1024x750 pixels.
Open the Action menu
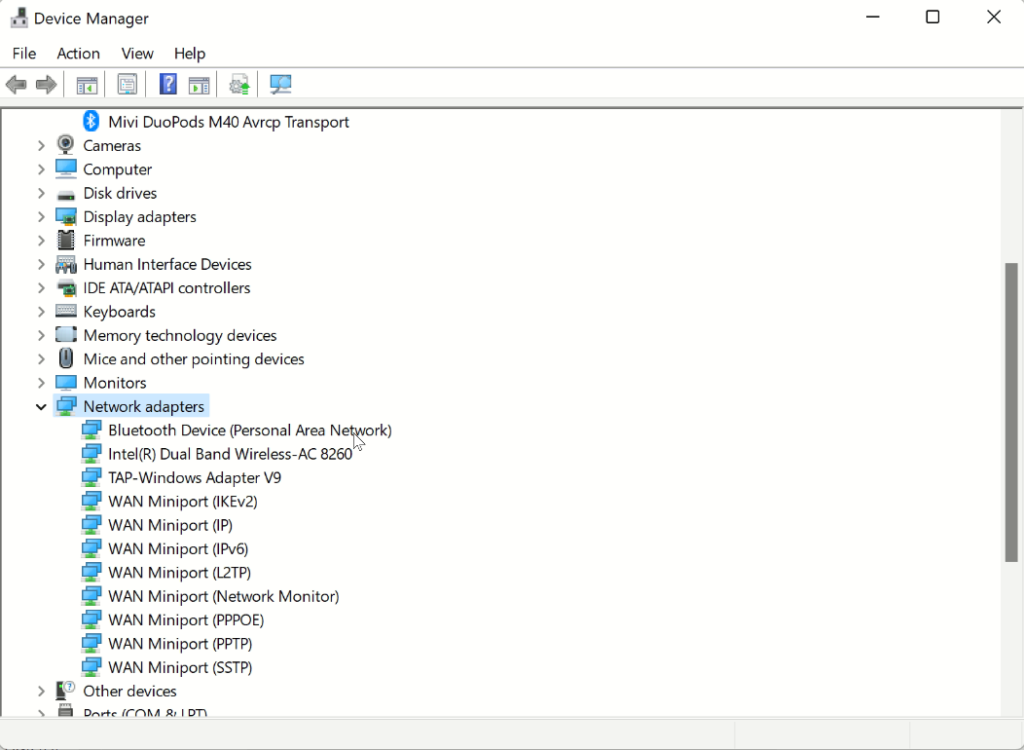click(x=78, y=54)
